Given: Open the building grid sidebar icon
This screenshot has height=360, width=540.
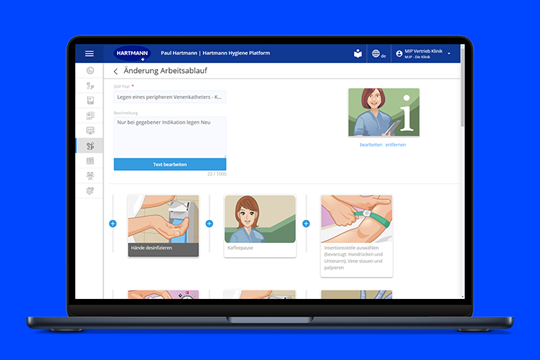Looking at the screenshot, I should coord(90,161).
